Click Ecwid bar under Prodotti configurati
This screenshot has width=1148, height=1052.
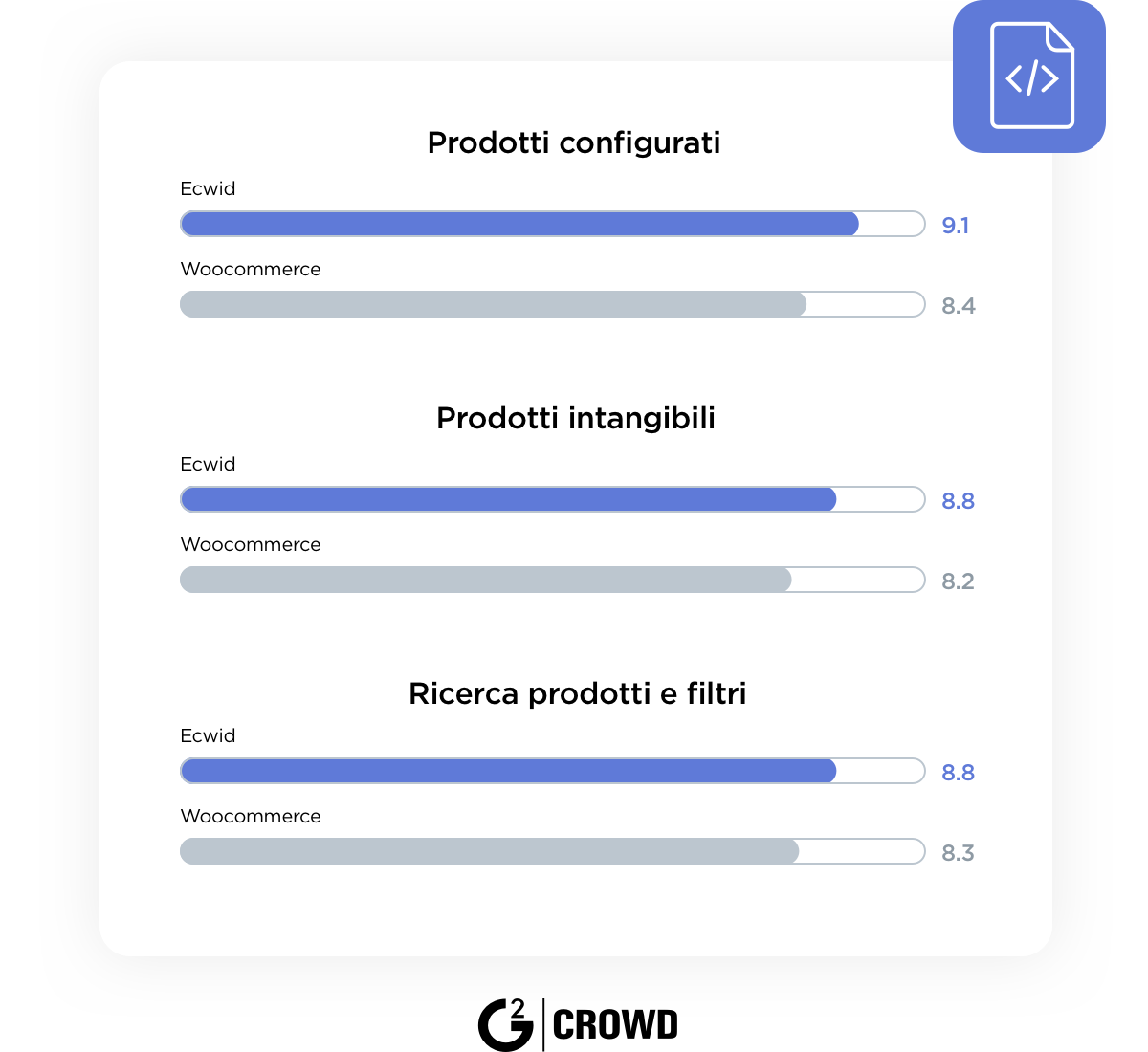coord(553,224)
